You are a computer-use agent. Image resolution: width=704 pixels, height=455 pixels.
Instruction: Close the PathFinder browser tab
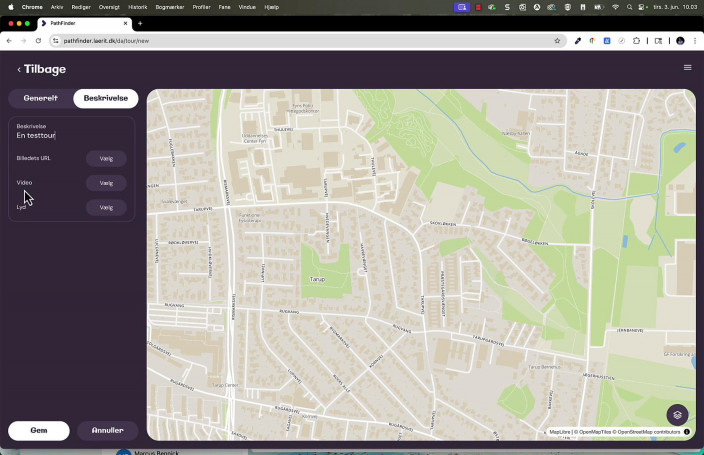pos(126,23)
